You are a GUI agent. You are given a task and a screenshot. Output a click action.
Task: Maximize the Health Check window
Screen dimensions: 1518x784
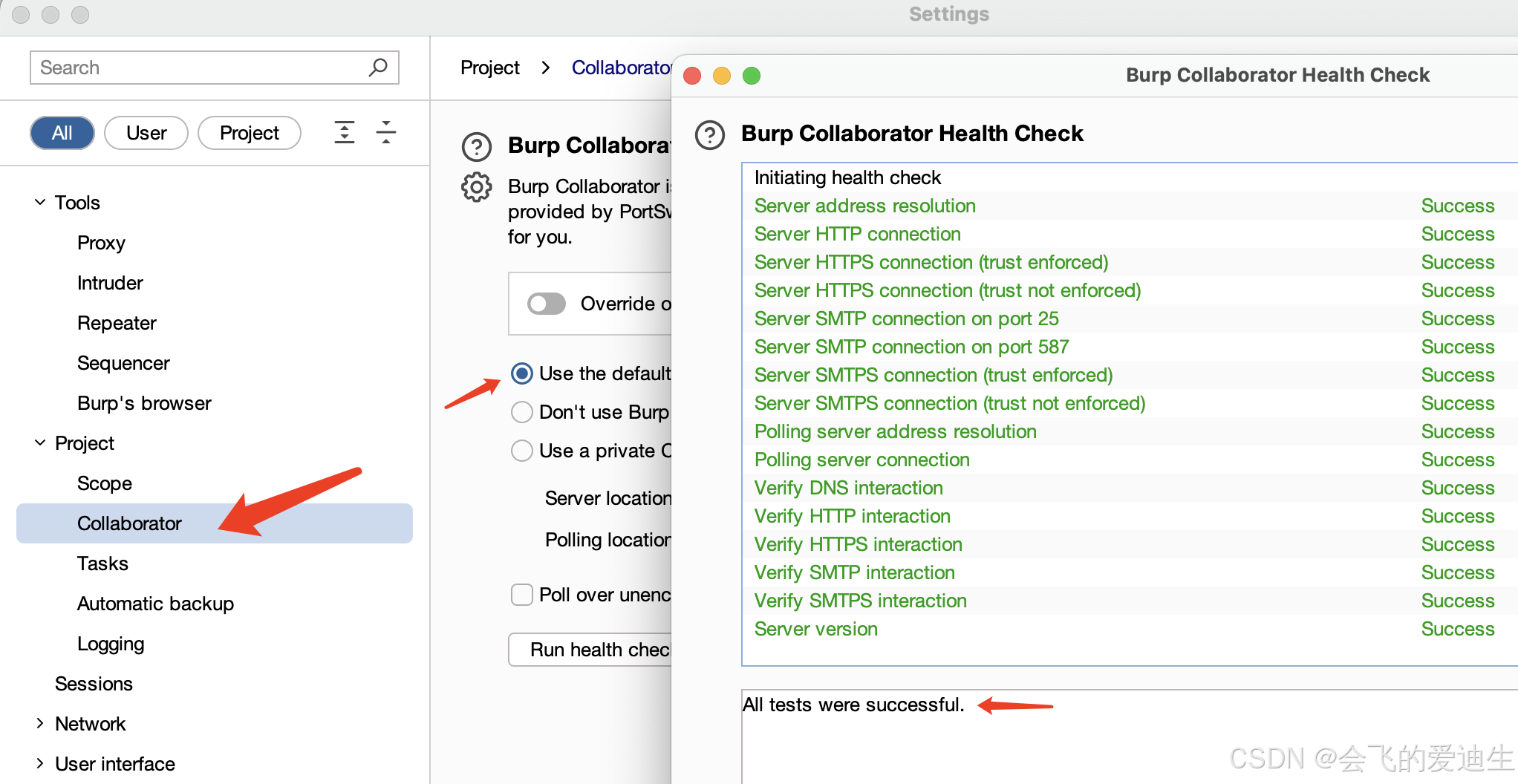point(752,76)
